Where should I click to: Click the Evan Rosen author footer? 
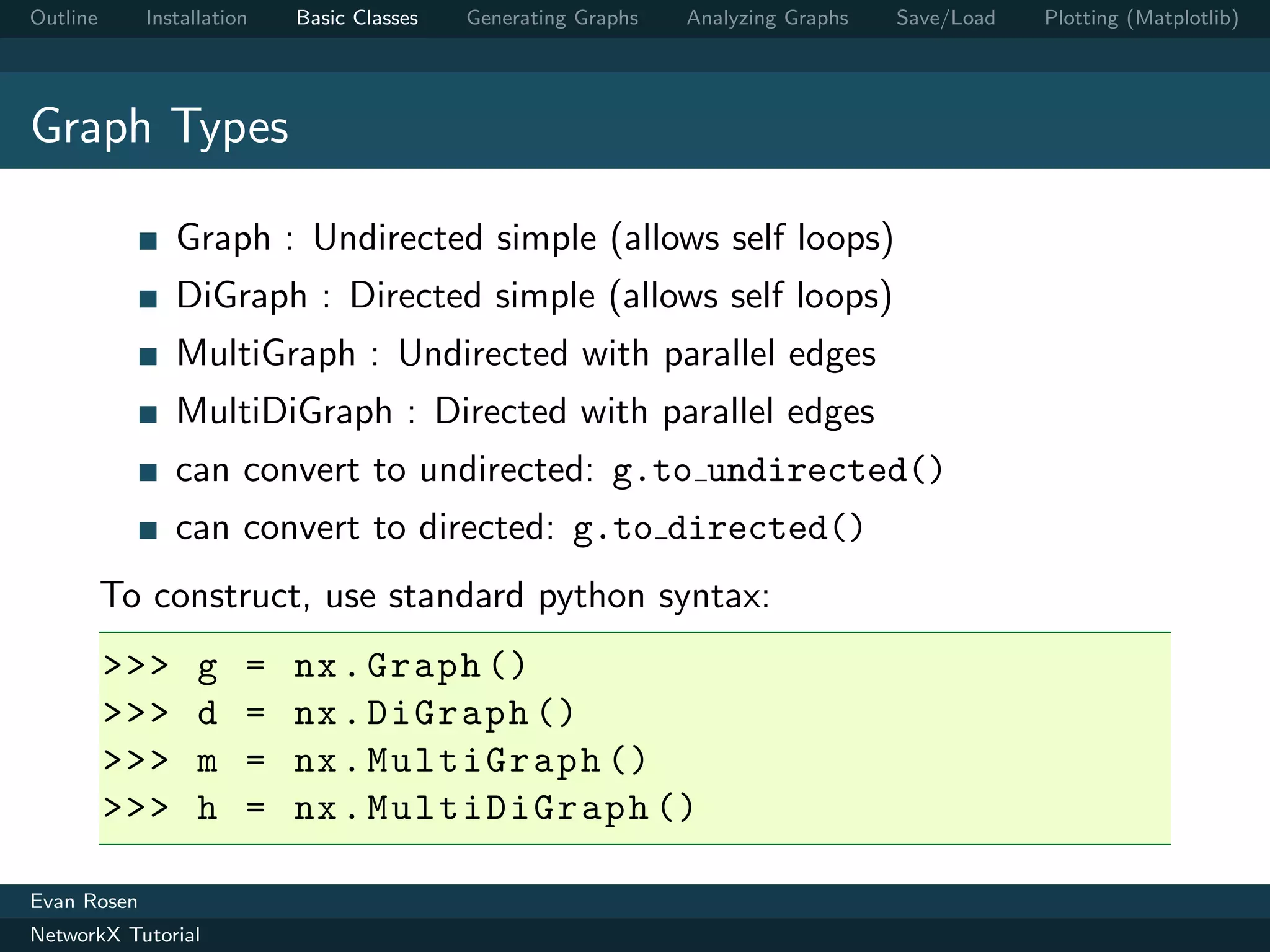click(84, 901)
